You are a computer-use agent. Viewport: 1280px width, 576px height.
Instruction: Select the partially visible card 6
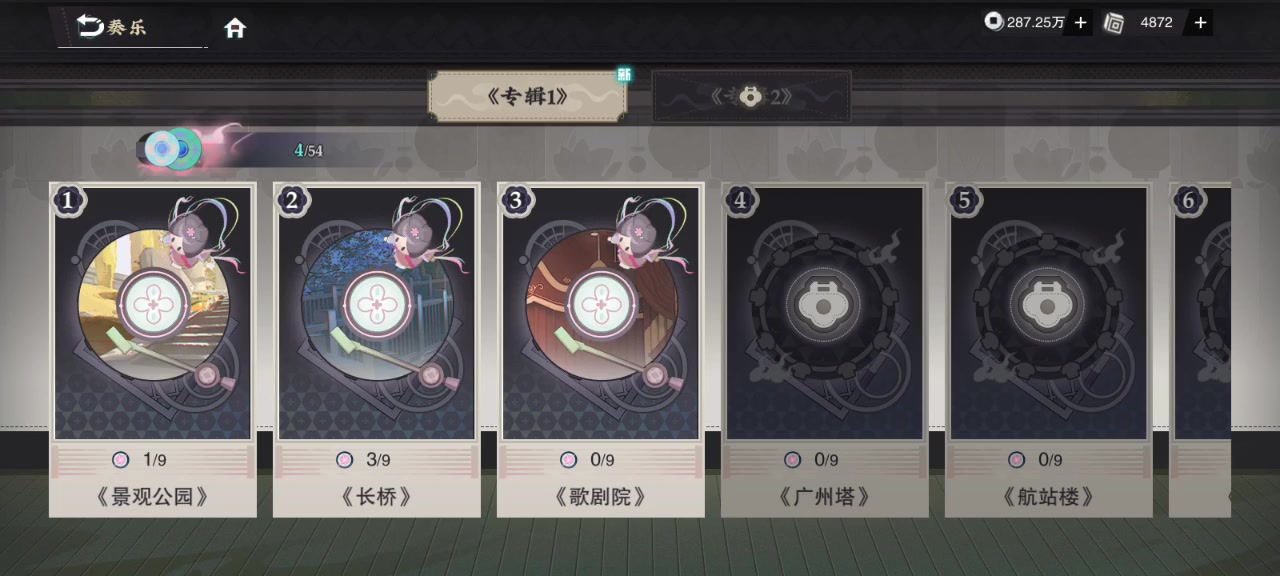1200,350
